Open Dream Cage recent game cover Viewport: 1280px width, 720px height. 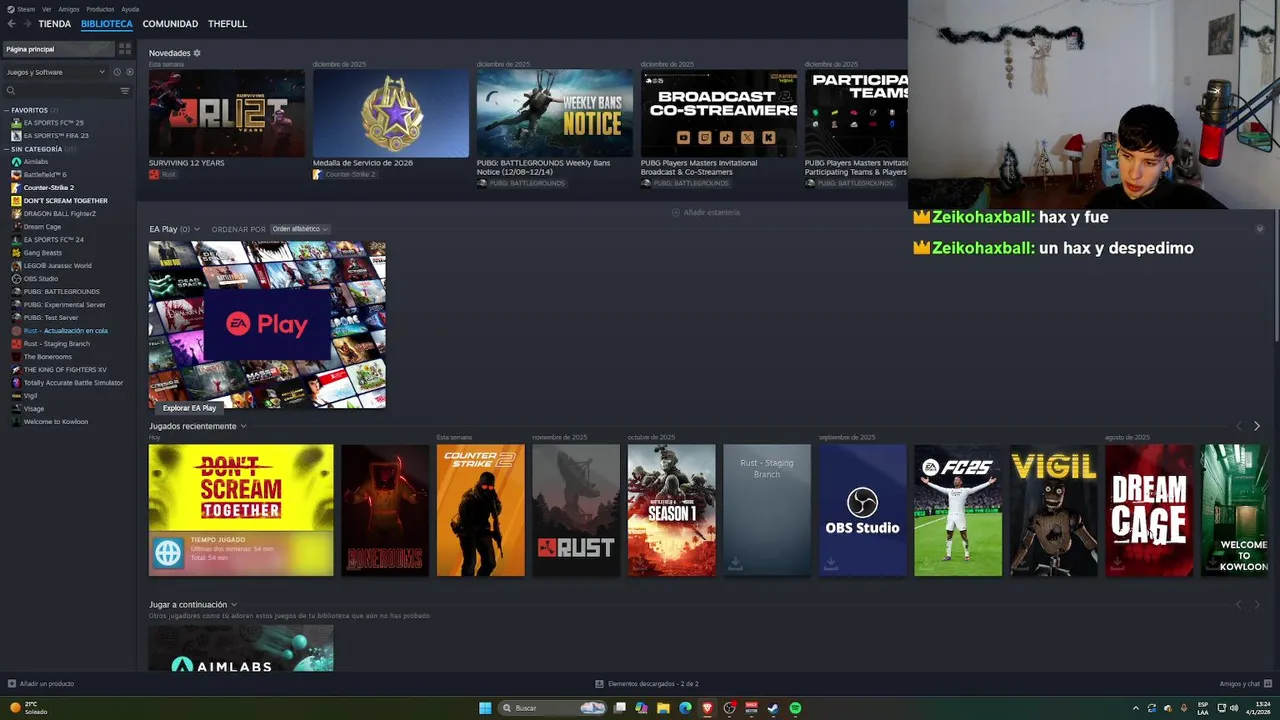1149,510
